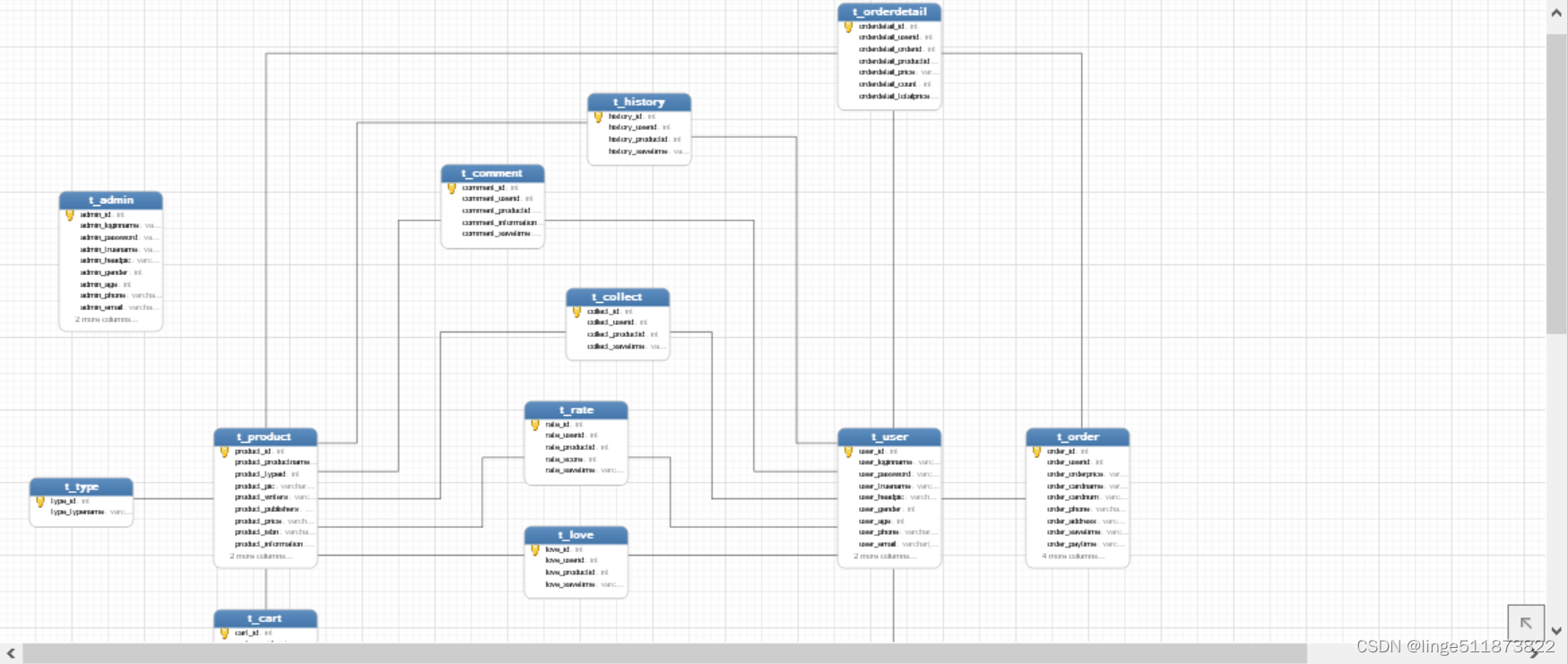Select the t_admin table header
The width and height of the screenshot is (1568, 664).
point(111,200)
